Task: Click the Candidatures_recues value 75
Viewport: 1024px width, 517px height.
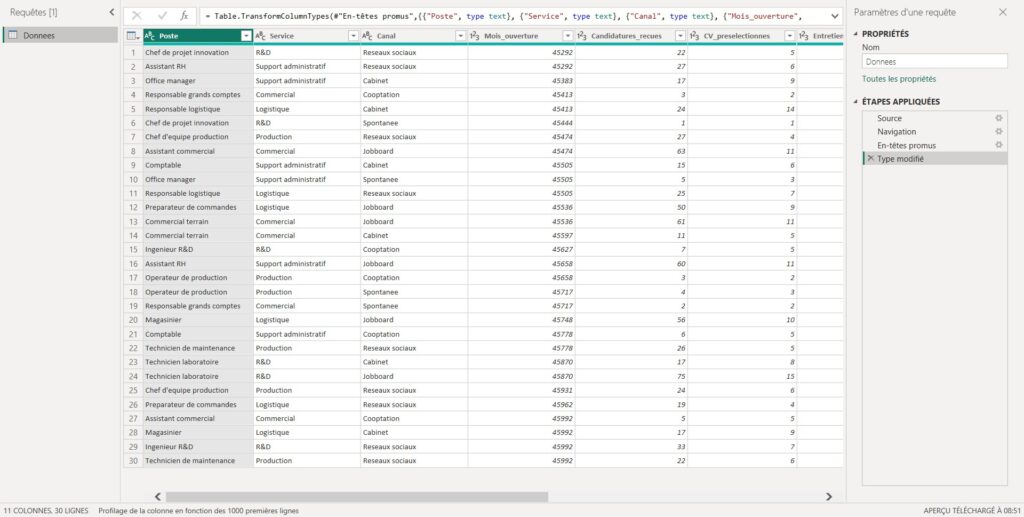Action: (631, 376)
